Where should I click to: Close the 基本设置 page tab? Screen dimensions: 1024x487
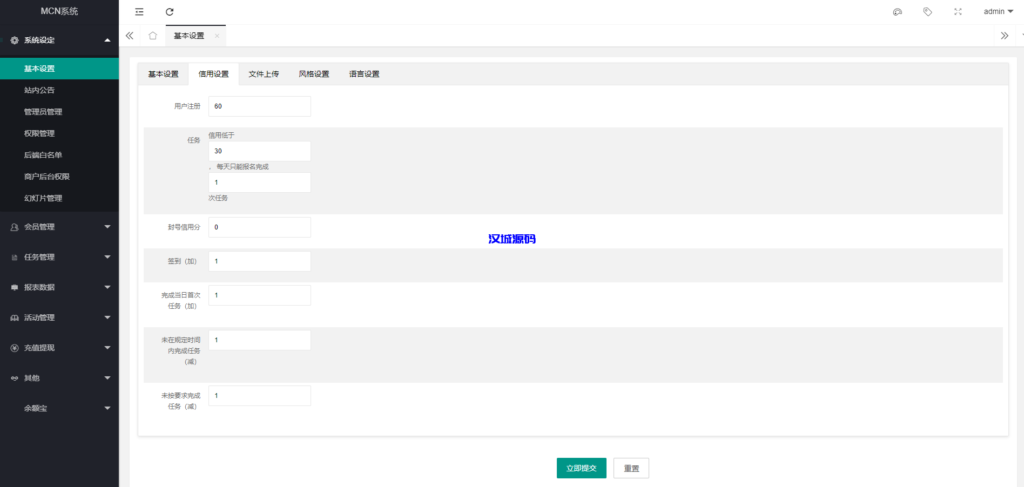[217, 36]
